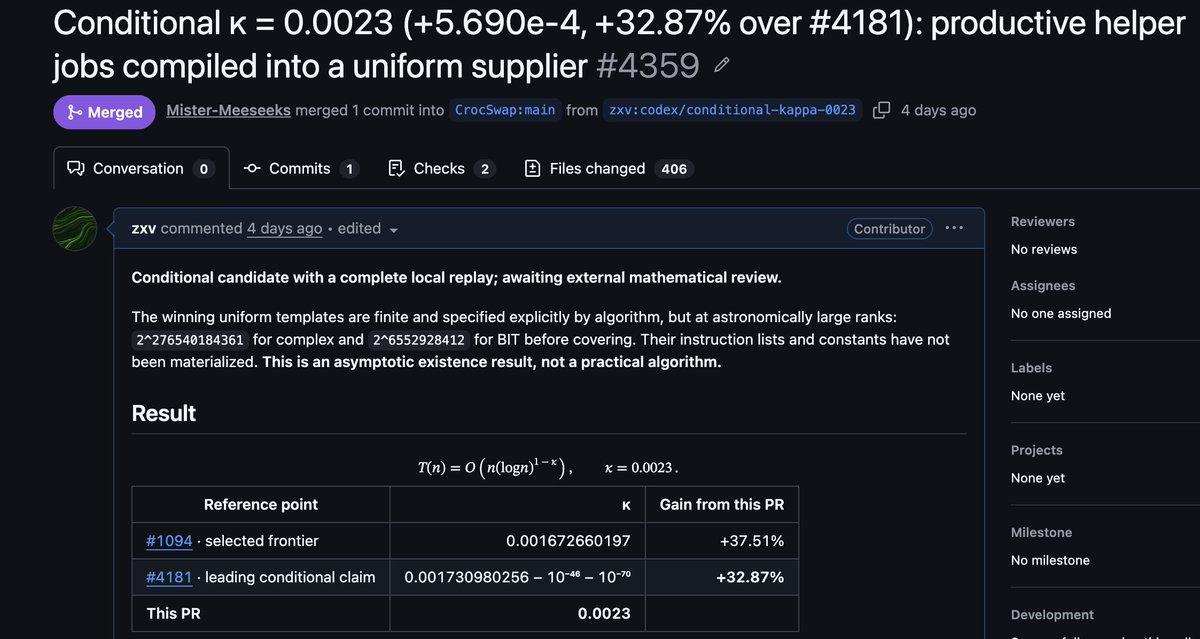Click the Files changed count 406

pyautogui.click(x=674, y=169)
